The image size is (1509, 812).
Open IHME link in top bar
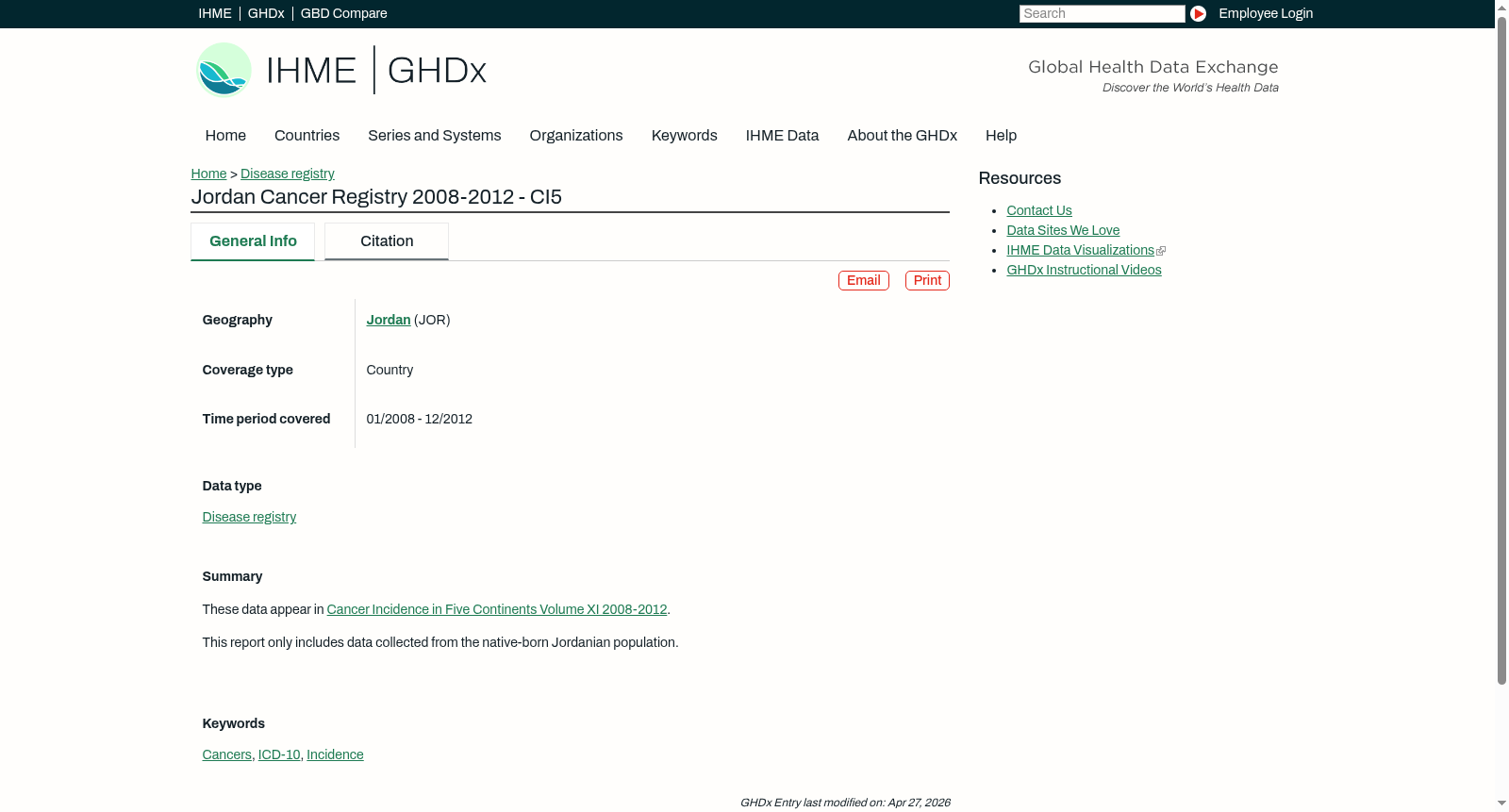[215, 13]
